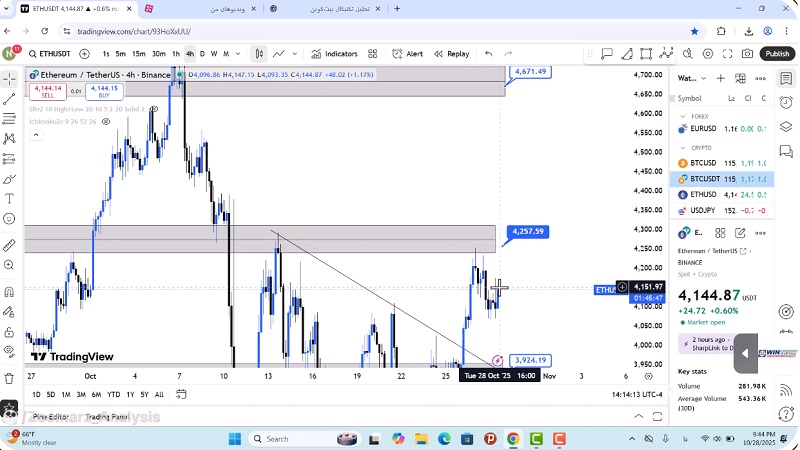Hide the Ichimoku indicator via eye icon
Screen dimensions: 800x450
[x=107, y=122]
